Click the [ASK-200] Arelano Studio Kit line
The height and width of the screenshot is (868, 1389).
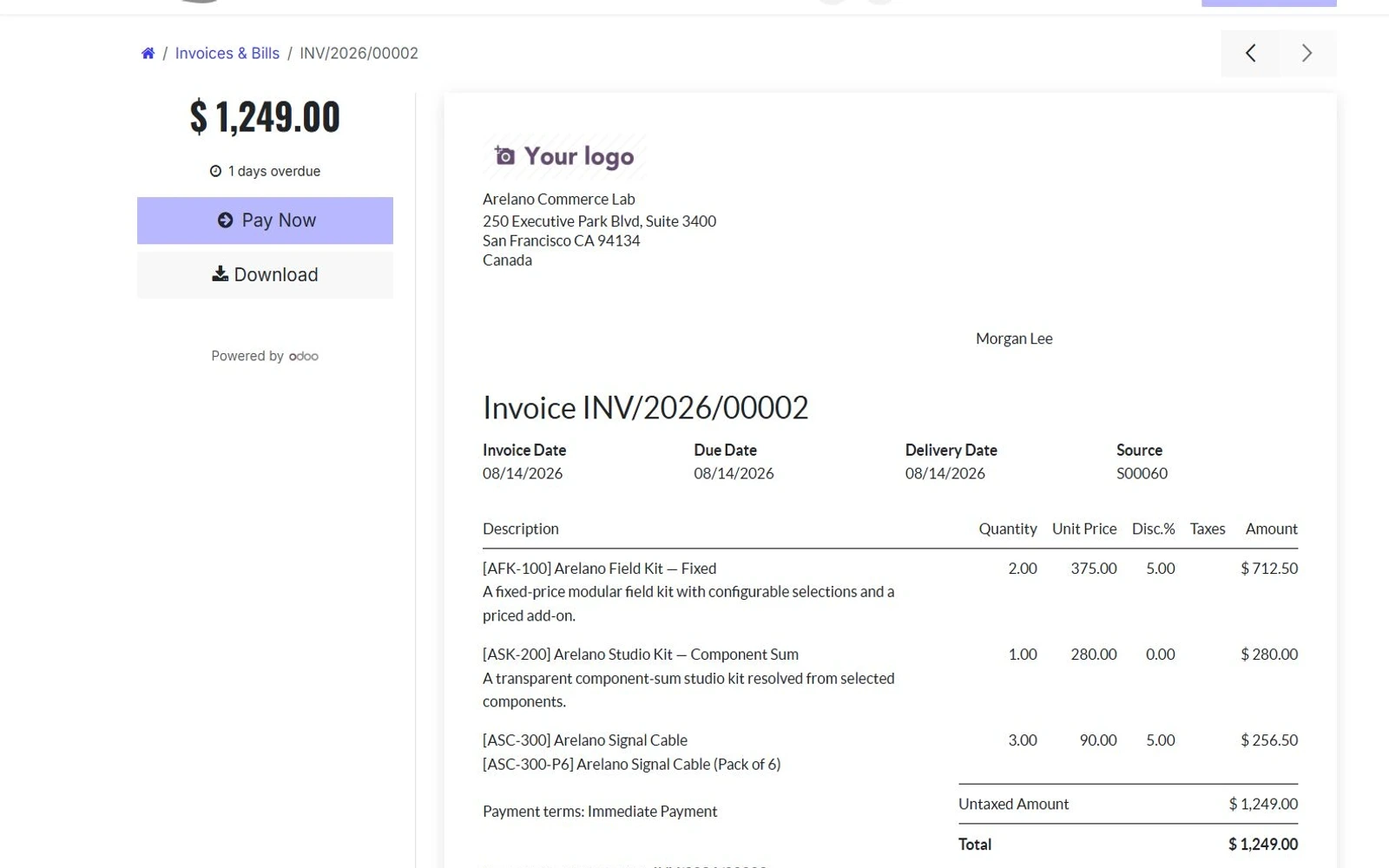(641, 654)
